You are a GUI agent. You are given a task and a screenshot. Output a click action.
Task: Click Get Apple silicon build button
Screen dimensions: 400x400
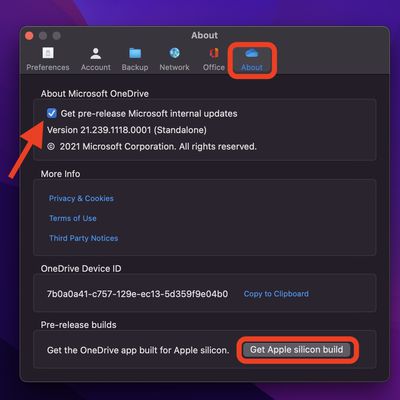(297, 350)
